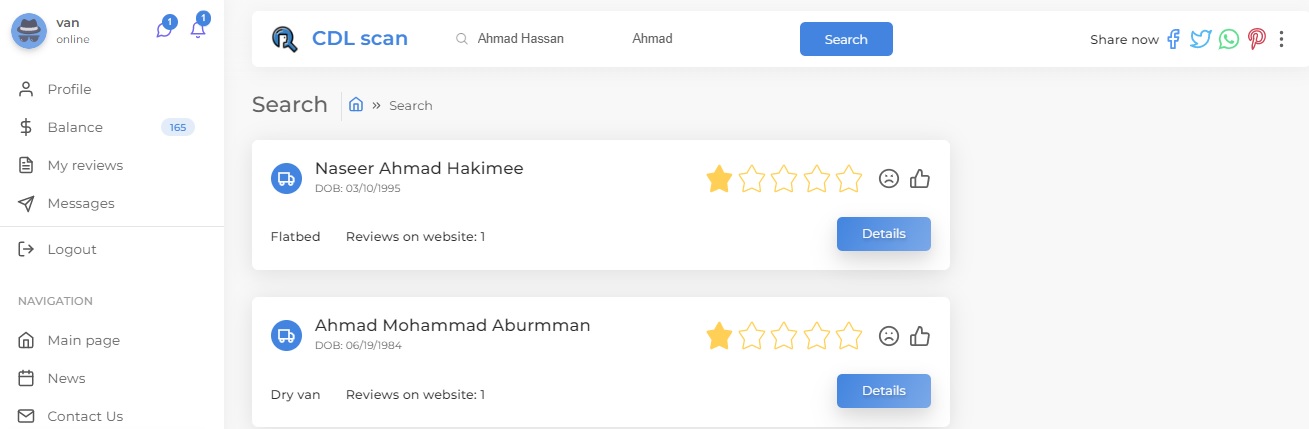This screenshot has height=429, width=1309.
Task: Share on Pinterest icon
Action: (1256, 39)
